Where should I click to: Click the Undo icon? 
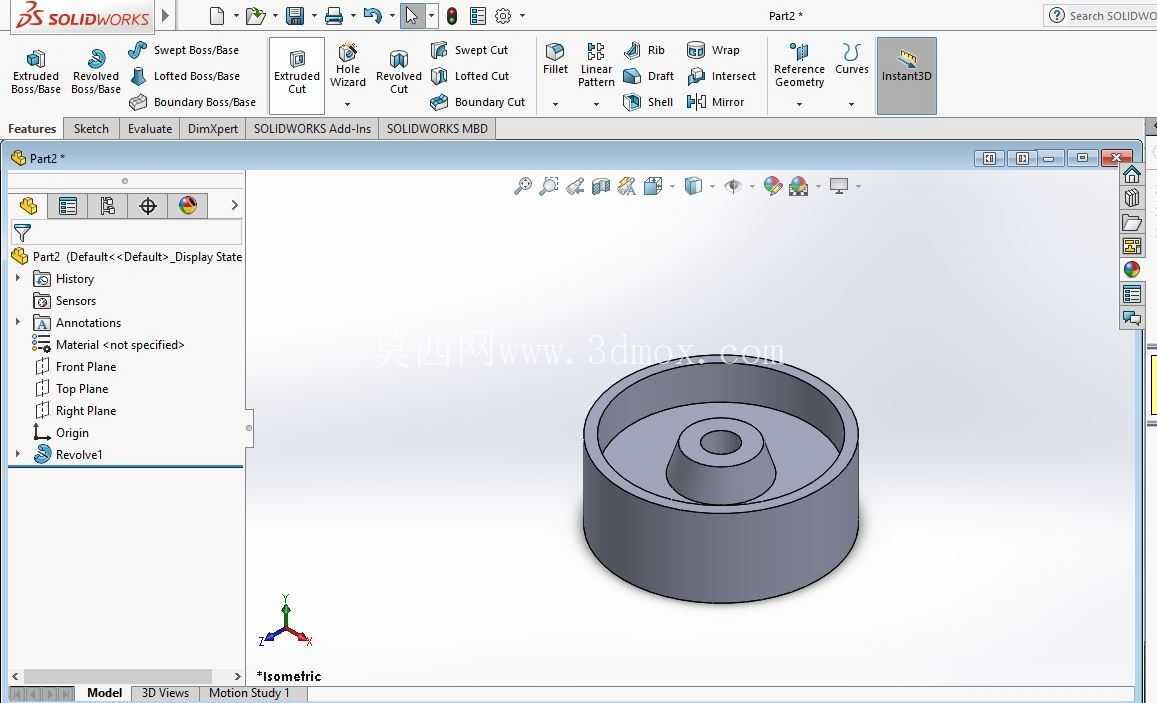[x=373, y=15]
